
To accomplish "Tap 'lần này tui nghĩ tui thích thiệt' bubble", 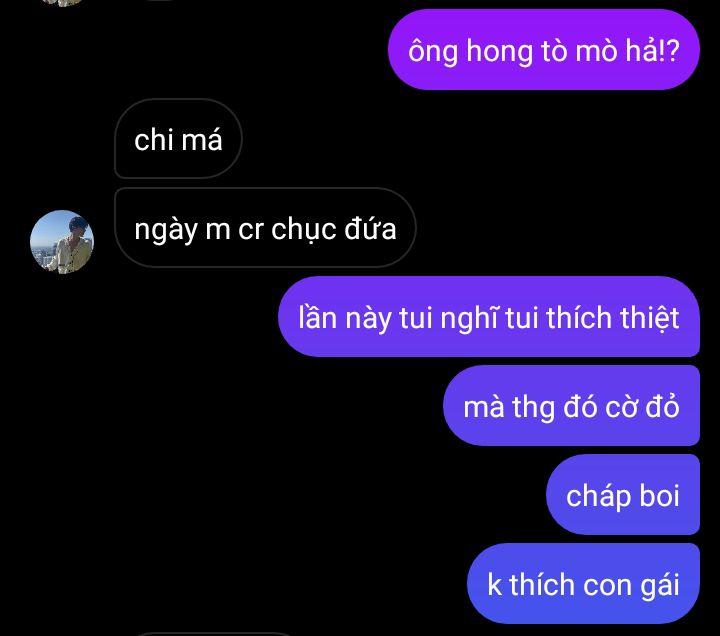I will click(x=489, y=316).
